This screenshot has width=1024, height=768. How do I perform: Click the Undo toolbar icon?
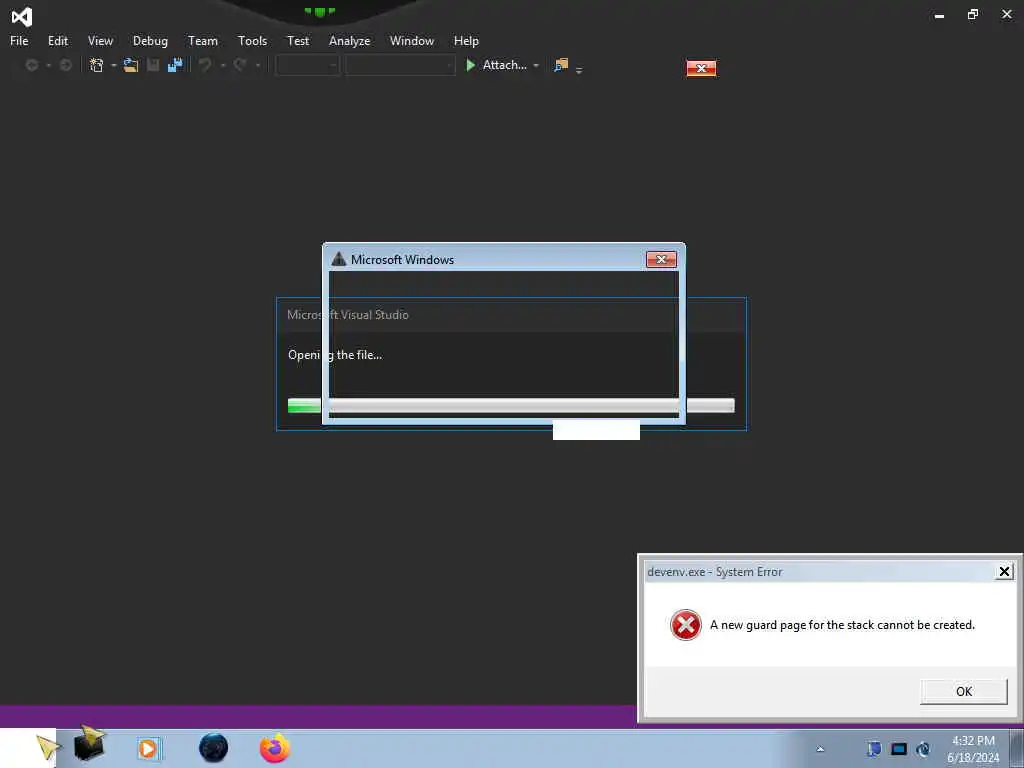(205, 65)
